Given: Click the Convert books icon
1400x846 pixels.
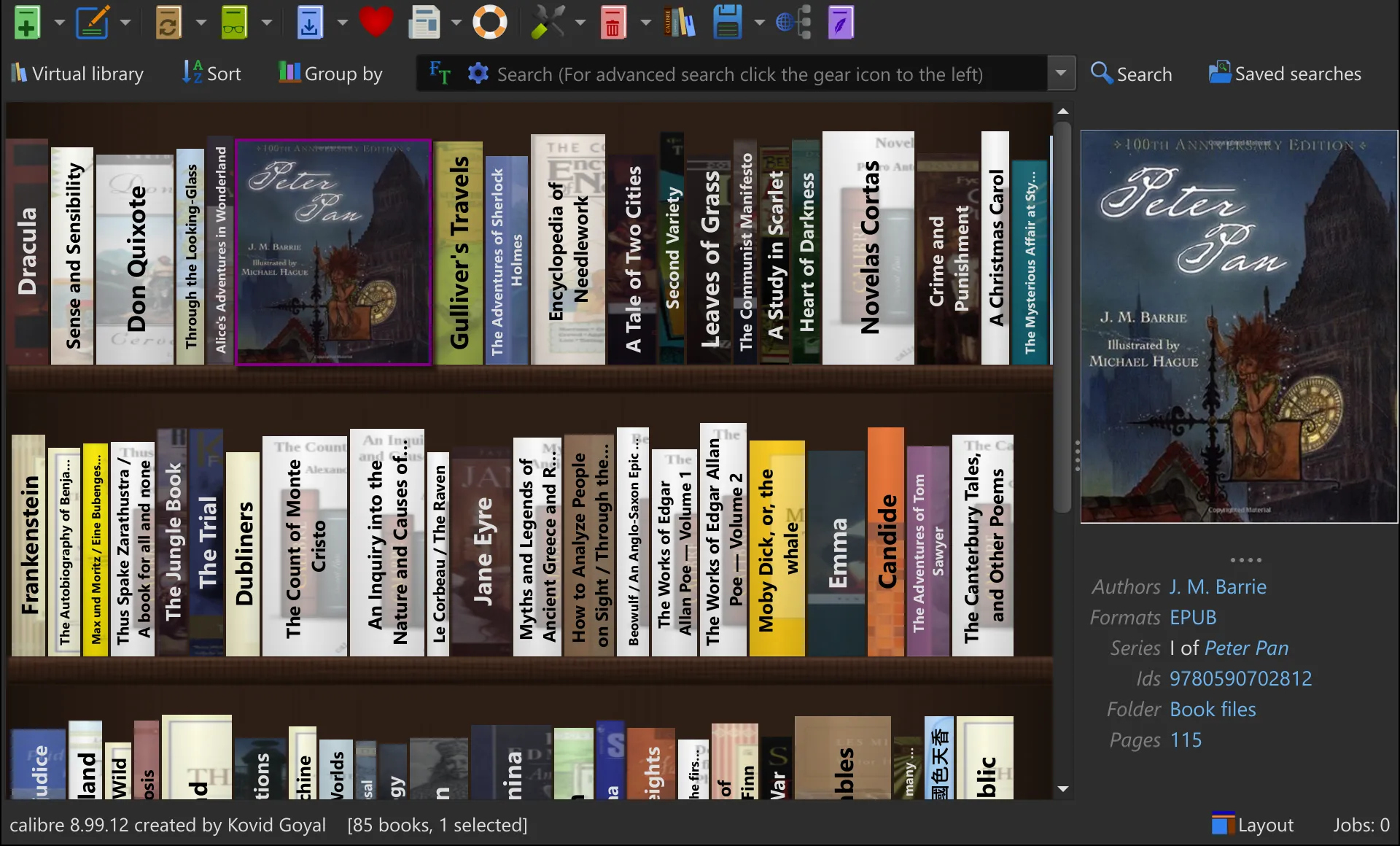Looking at the screenshot, I should (168, 22).
